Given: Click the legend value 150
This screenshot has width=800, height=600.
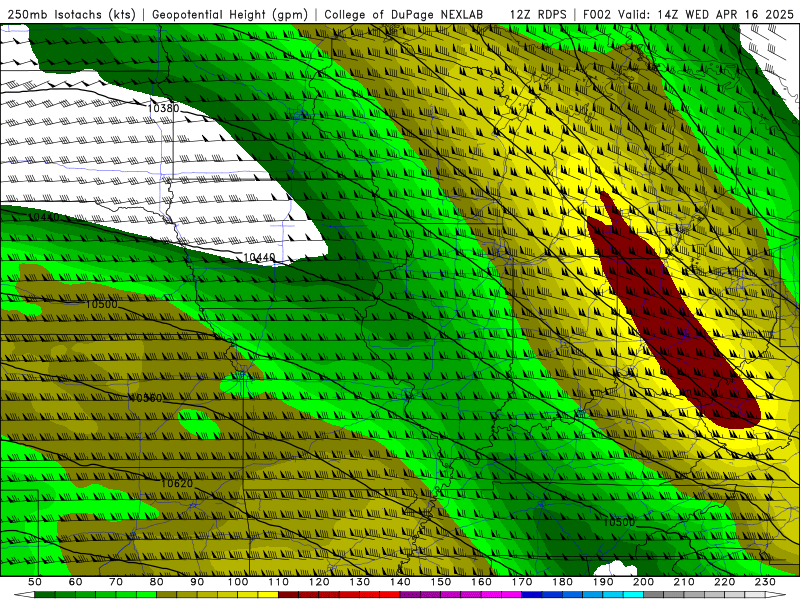Looking at the screenshot, I should (x=441, y=582).
